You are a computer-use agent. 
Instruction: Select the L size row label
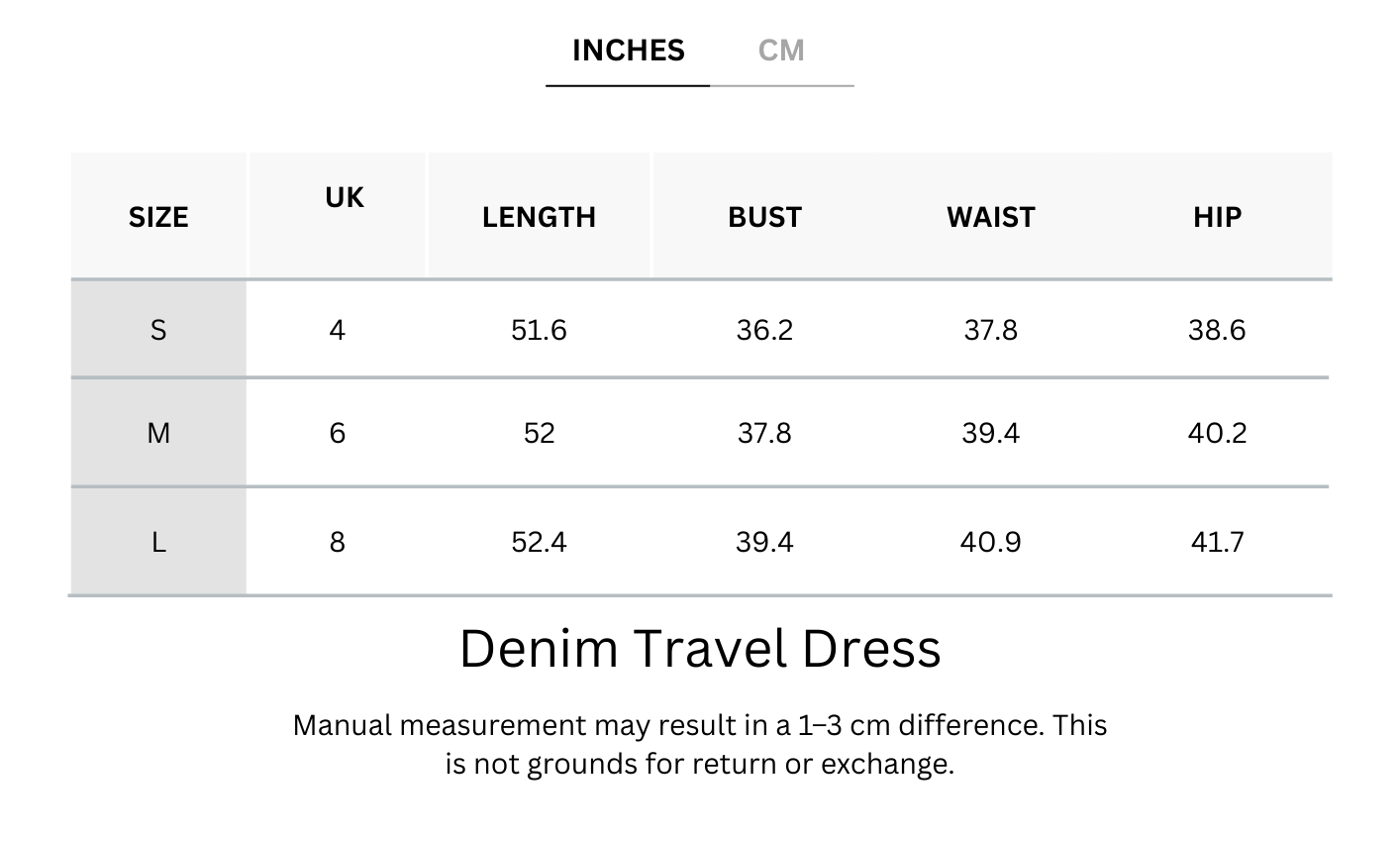pos(158,542)
